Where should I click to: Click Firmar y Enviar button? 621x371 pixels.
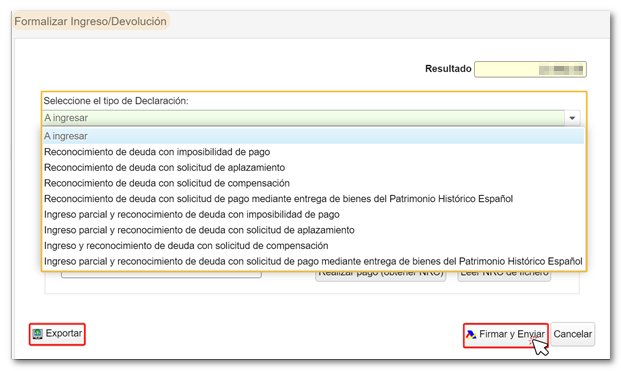[506, 335]
